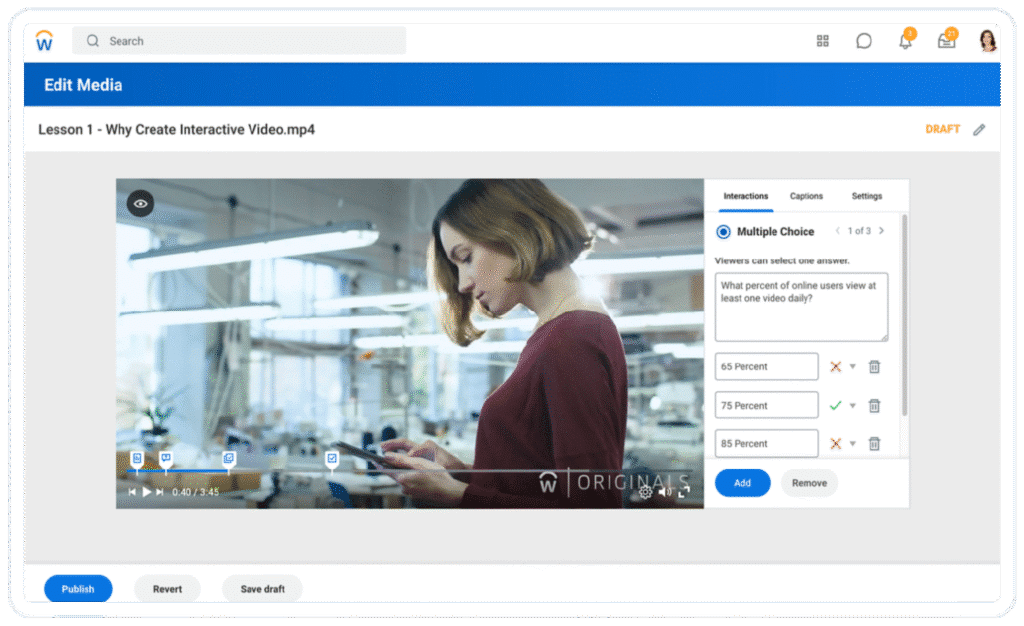
Task: Open the notifications bell
Action: (x=905, y=42)
